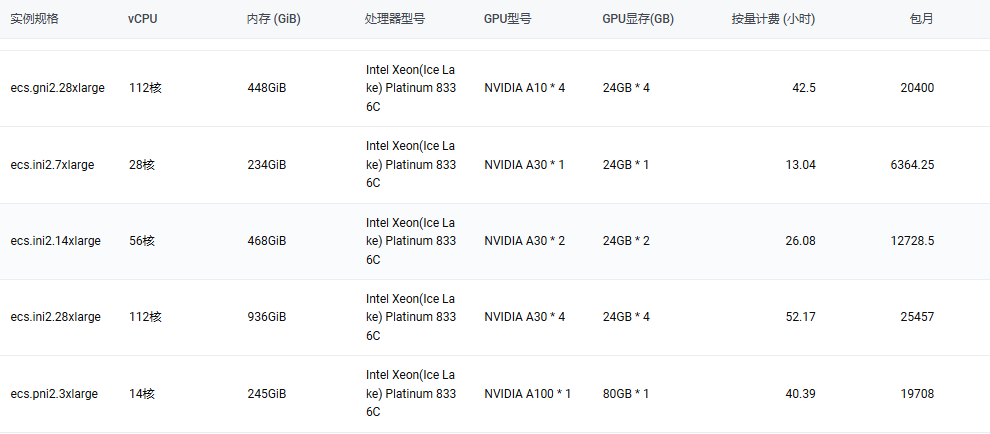Viewport: 990px width, 434px height.
Task: Select the ecs.ini2.14xlarge instance name
Action: point(56,241)
